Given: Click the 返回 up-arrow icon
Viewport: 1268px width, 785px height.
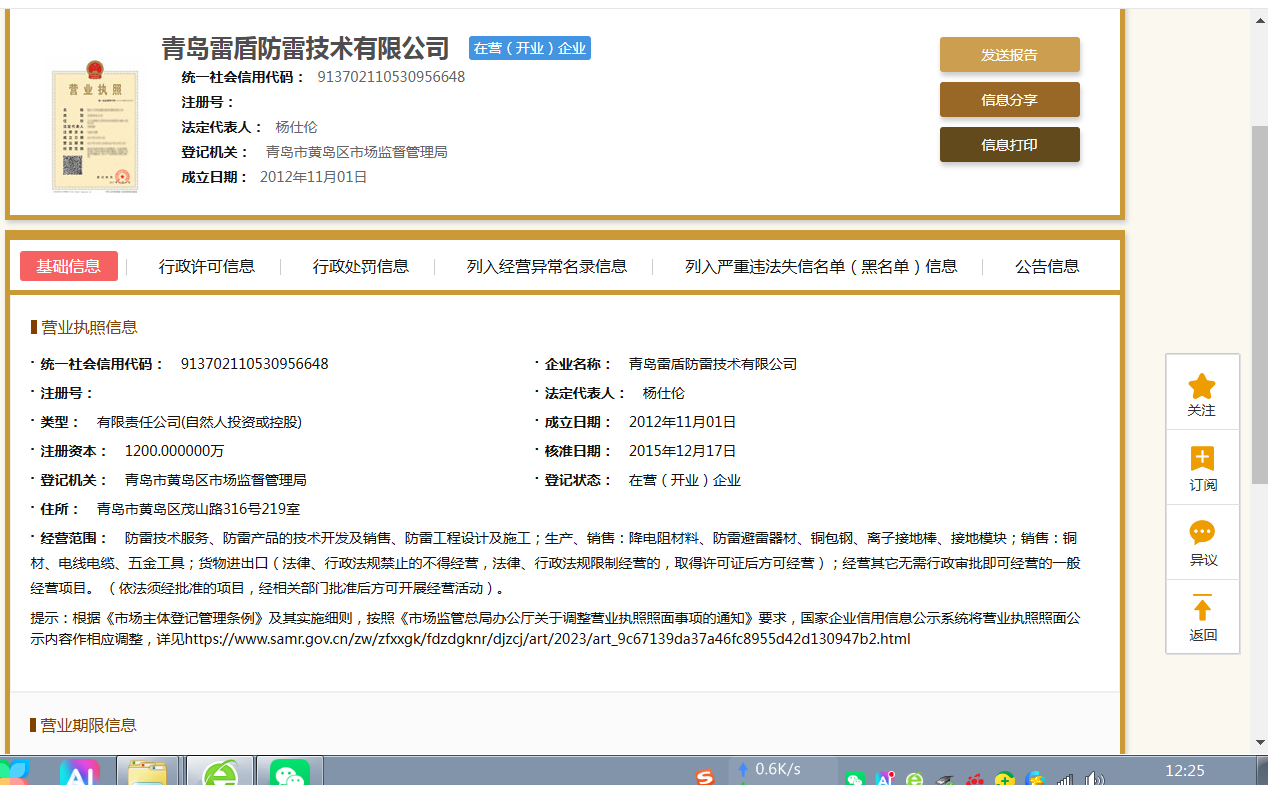Looking at the screenshot, I should [x=1201, y=608].
